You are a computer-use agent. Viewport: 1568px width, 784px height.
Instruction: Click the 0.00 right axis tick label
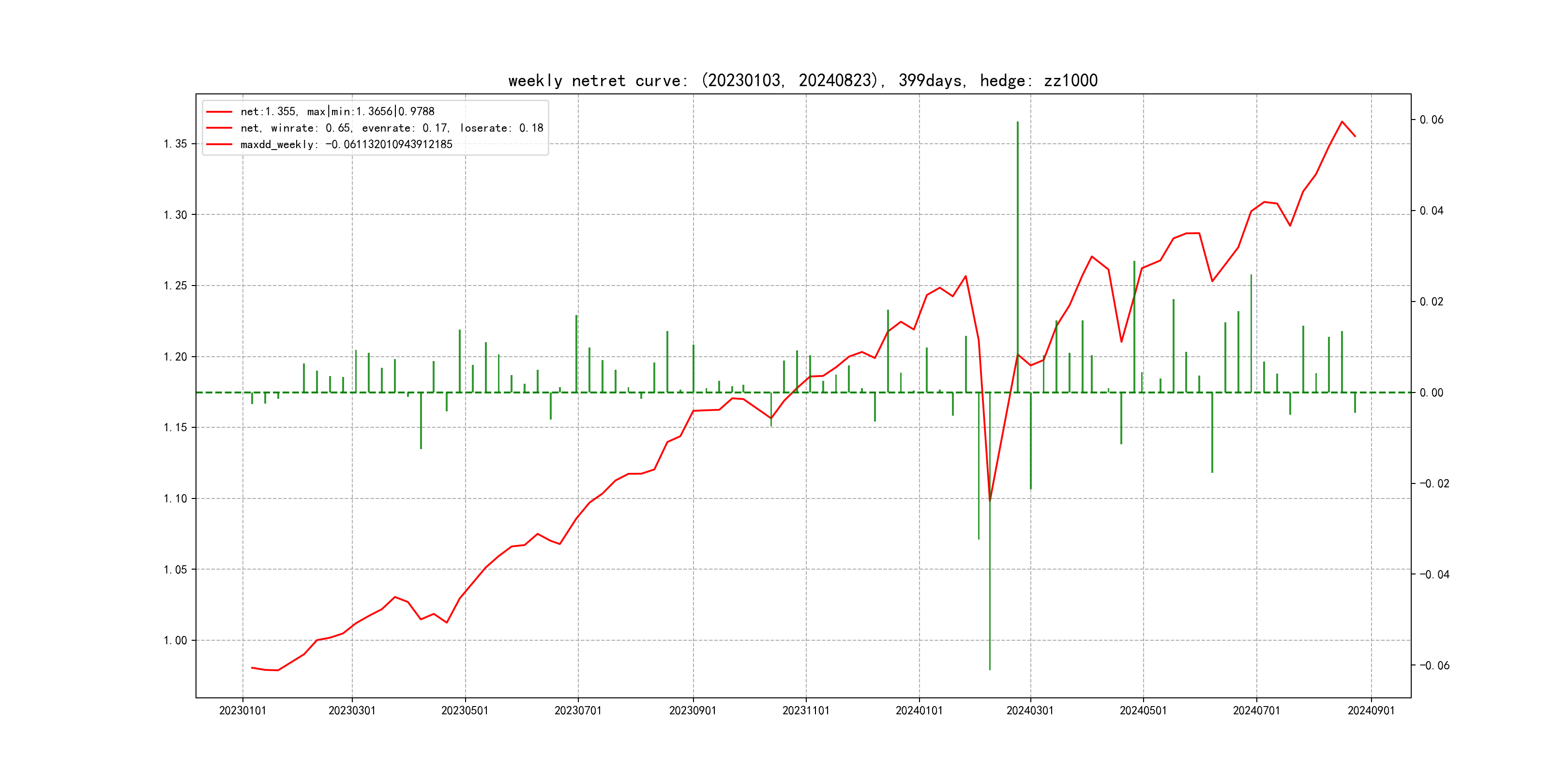tap(1431, 392)
